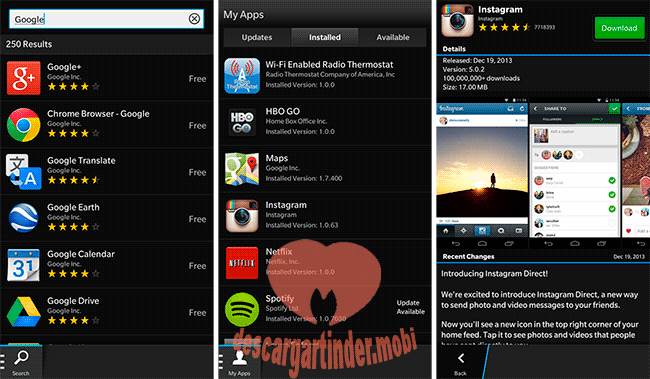Tap the Search magnifier icon in bottom bar
This screenshot has height=379, width=650.
point(21,357)
